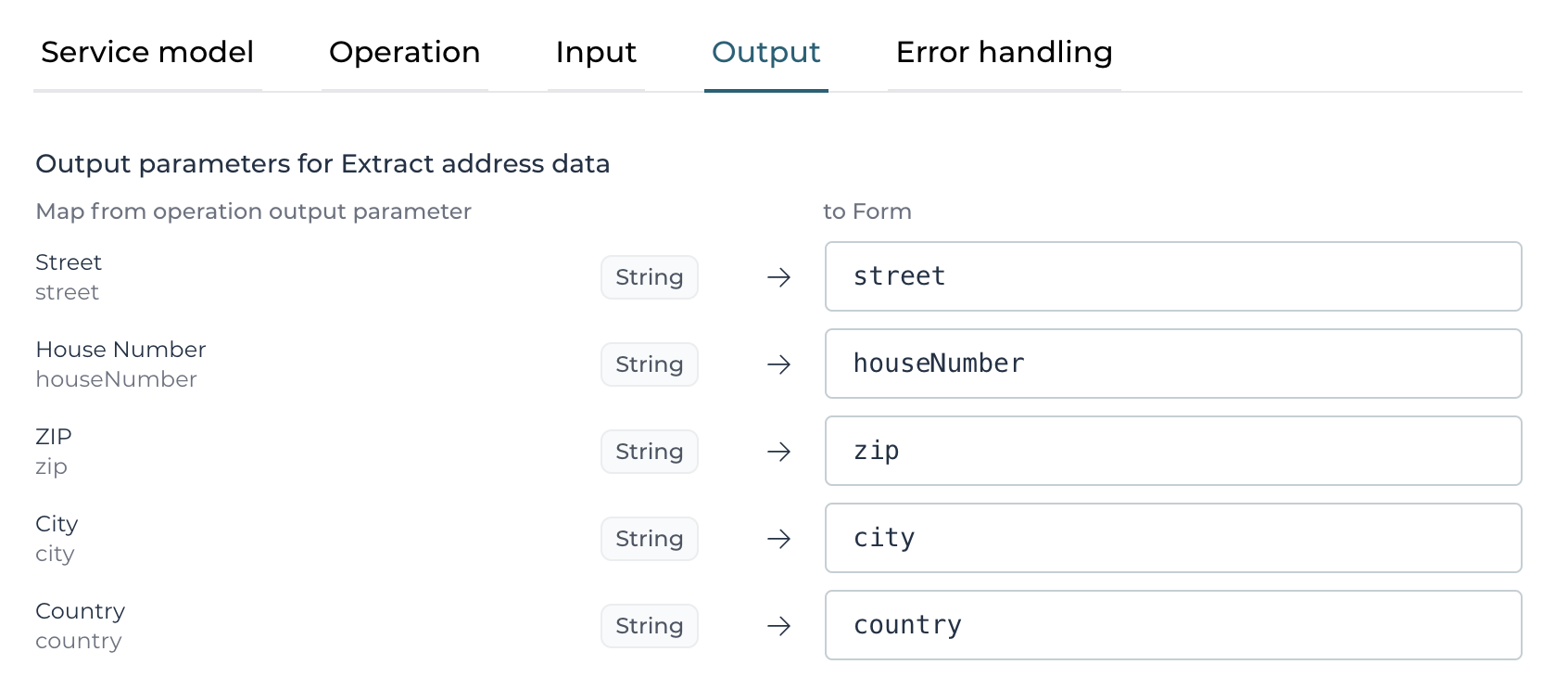Focus the city form field
This screenshot has width=1568, height=677.
[1172, 538]
